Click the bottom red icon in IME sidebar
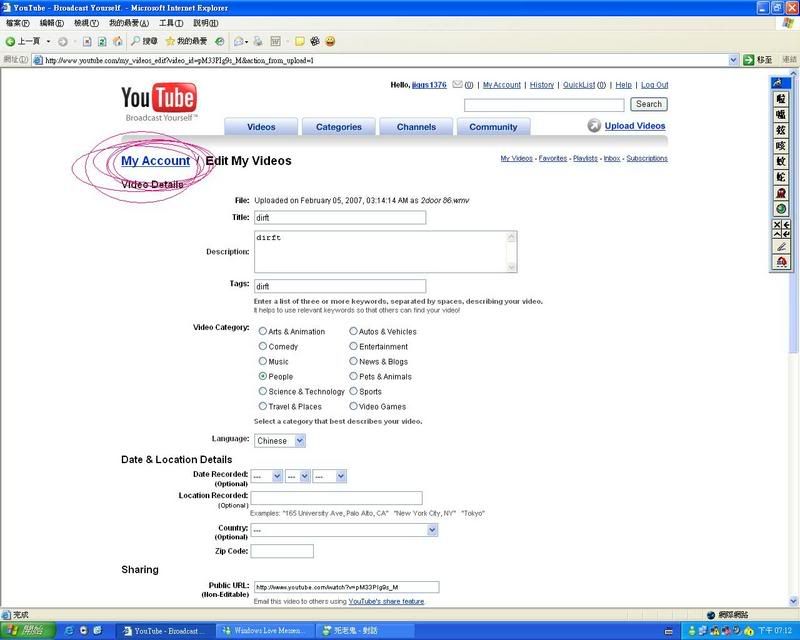800x640 pixels. coord(781,262)
